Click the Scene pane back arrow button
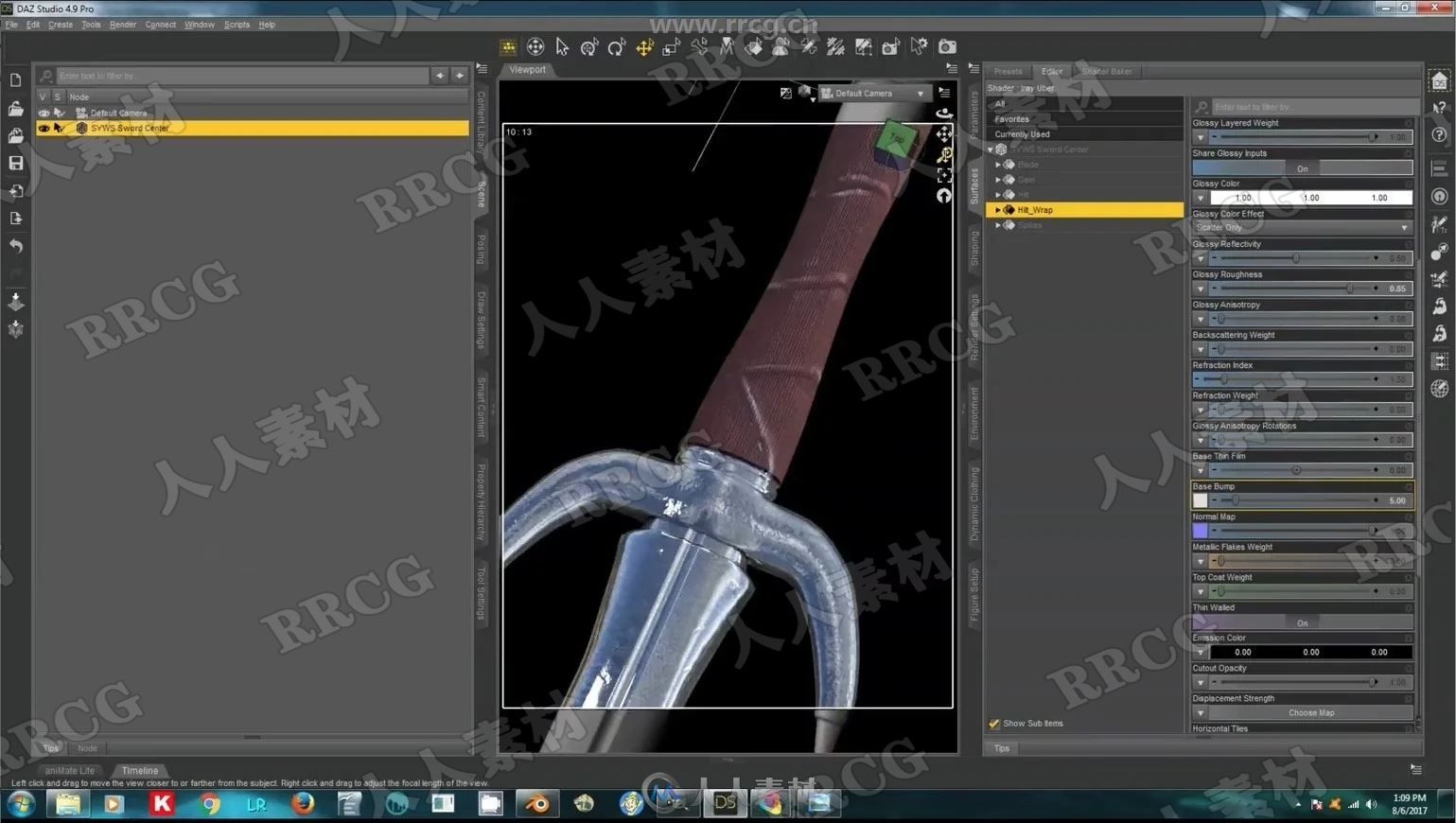The image size is (1456, 823). [440, 76]
